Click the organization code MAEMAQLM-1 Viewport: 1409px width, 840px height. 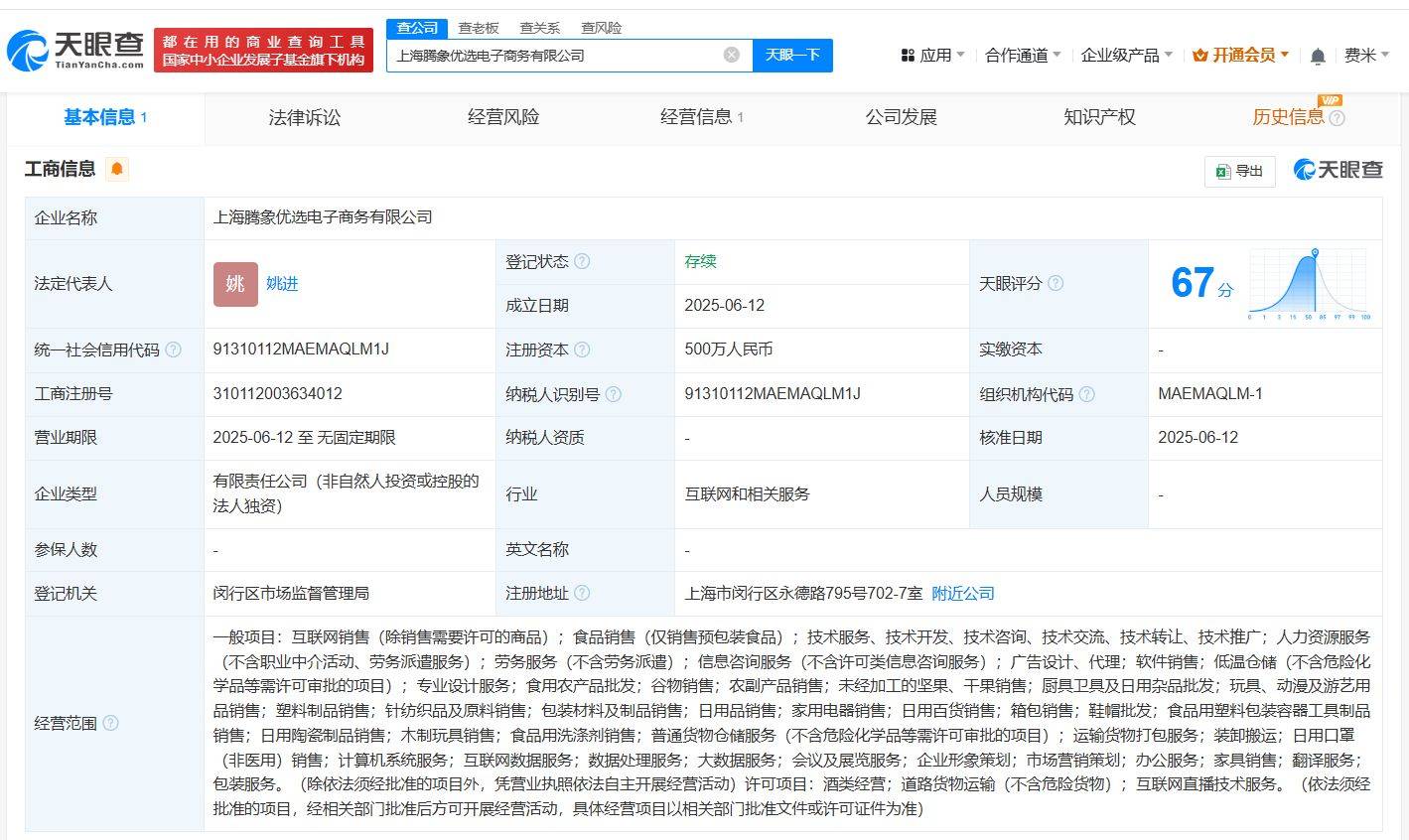(1210, 394)
